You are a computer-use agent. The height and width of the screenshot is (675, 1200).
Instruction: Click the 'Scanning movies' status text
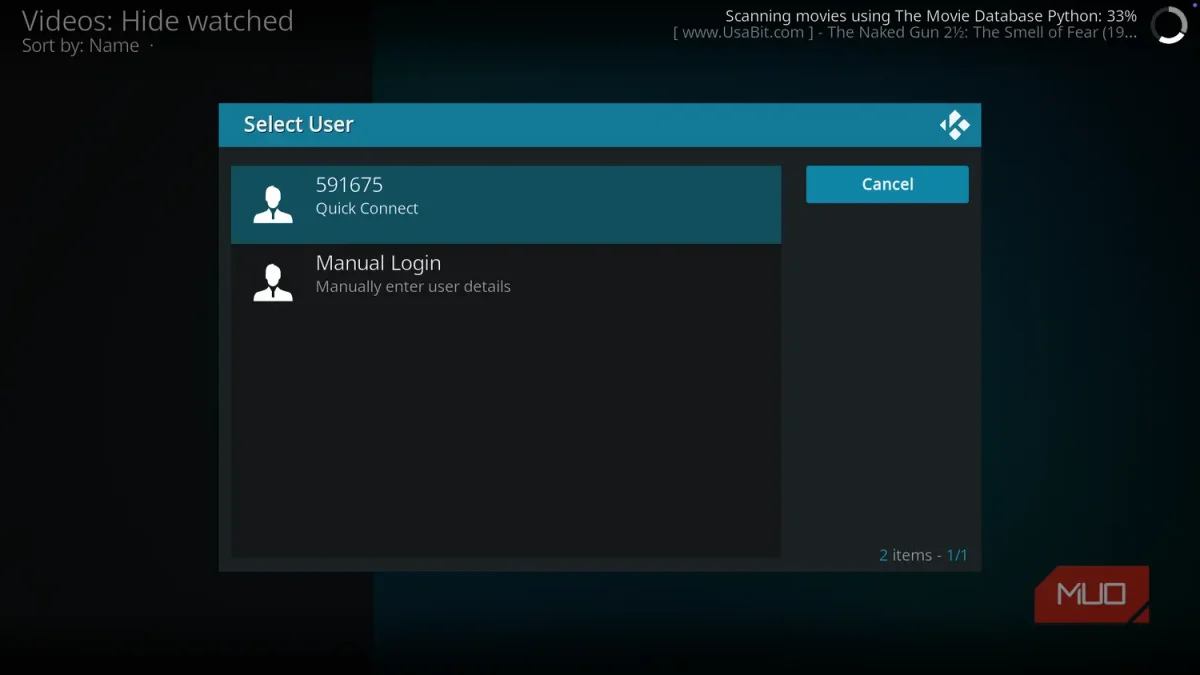click(931, 16)
